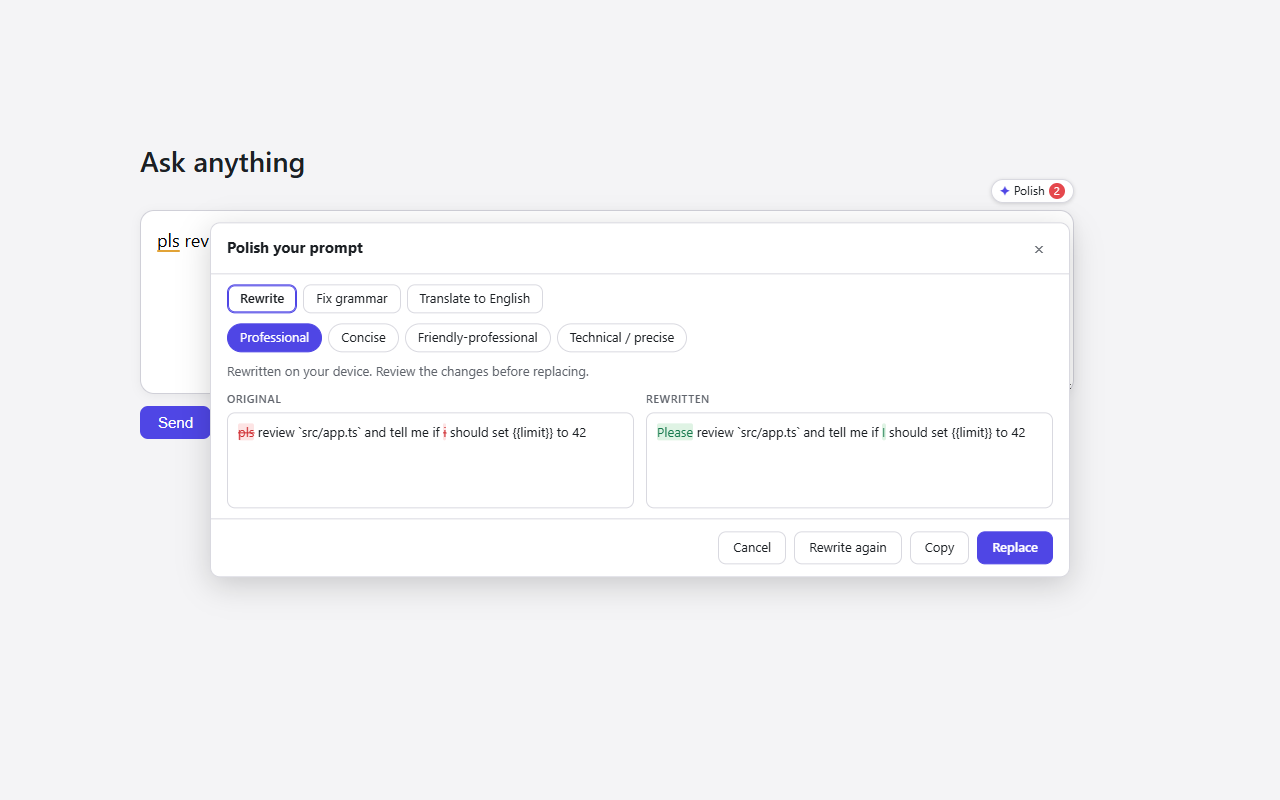Pick the Concise tone option
Screen dimensions: 1280x800
363,338
